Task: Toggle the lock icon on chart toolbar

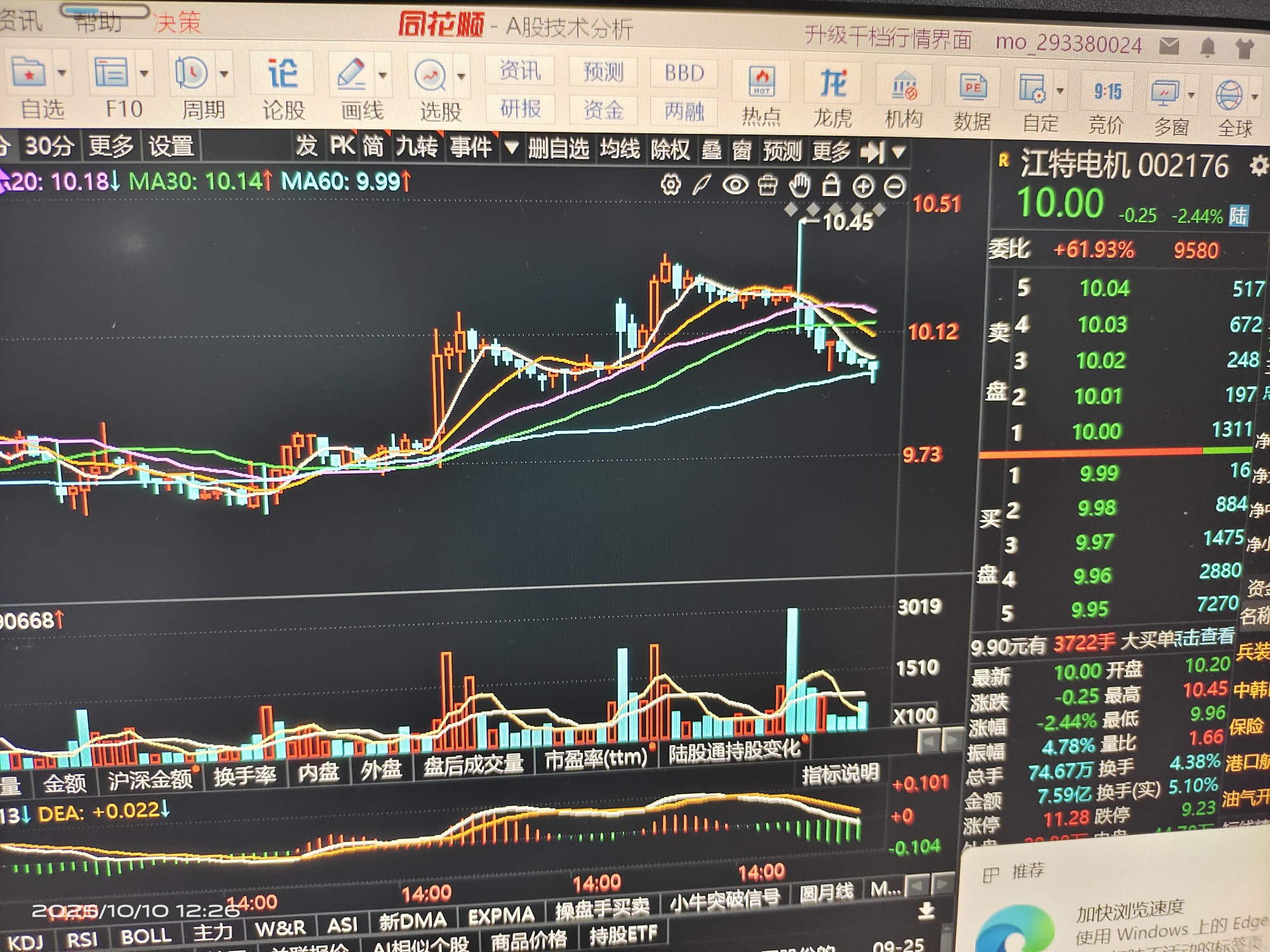Action: (831, 185)
